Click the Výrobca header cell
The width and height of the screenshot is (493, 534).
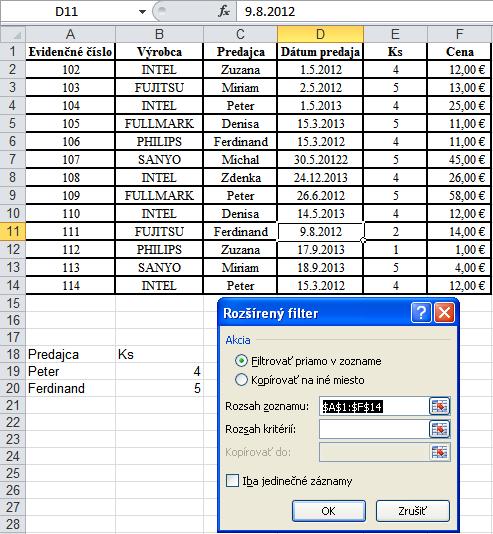click(x=159, y=52)
